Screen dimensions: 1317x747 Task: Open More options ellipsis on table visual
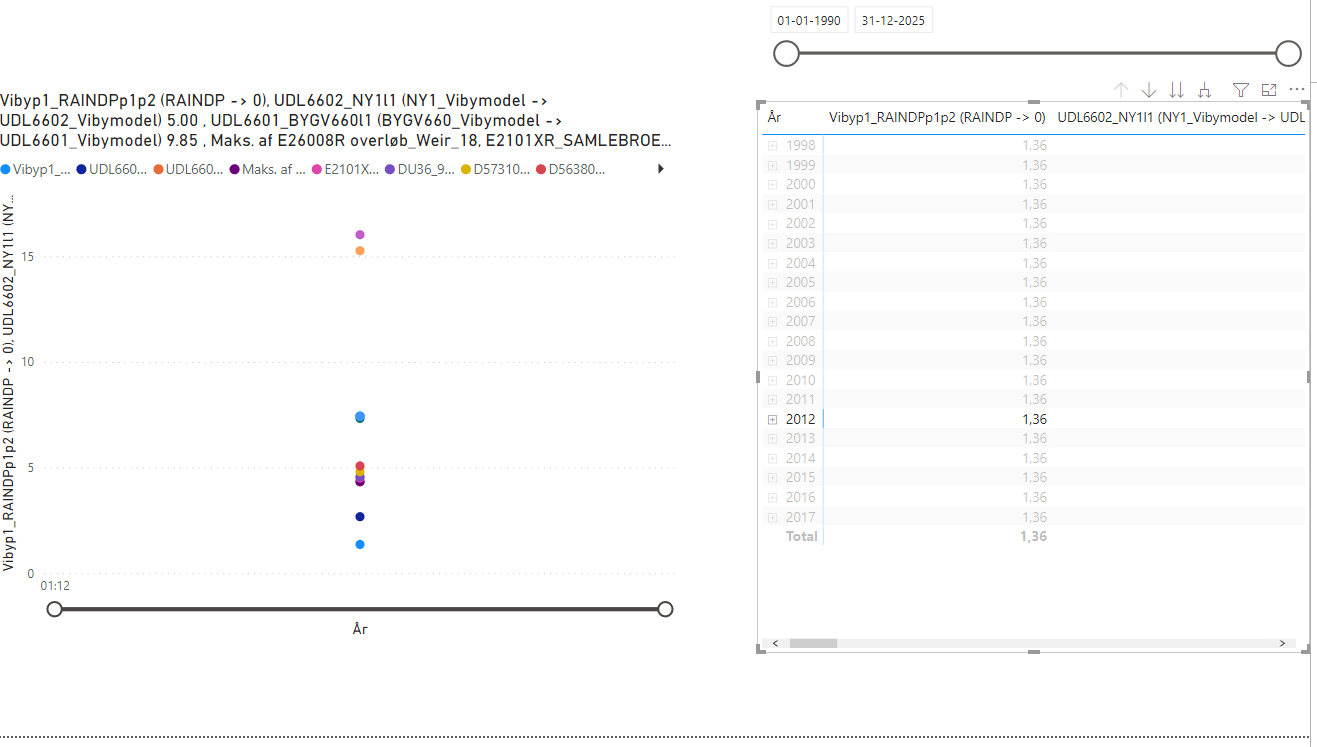click(1298, 90)
